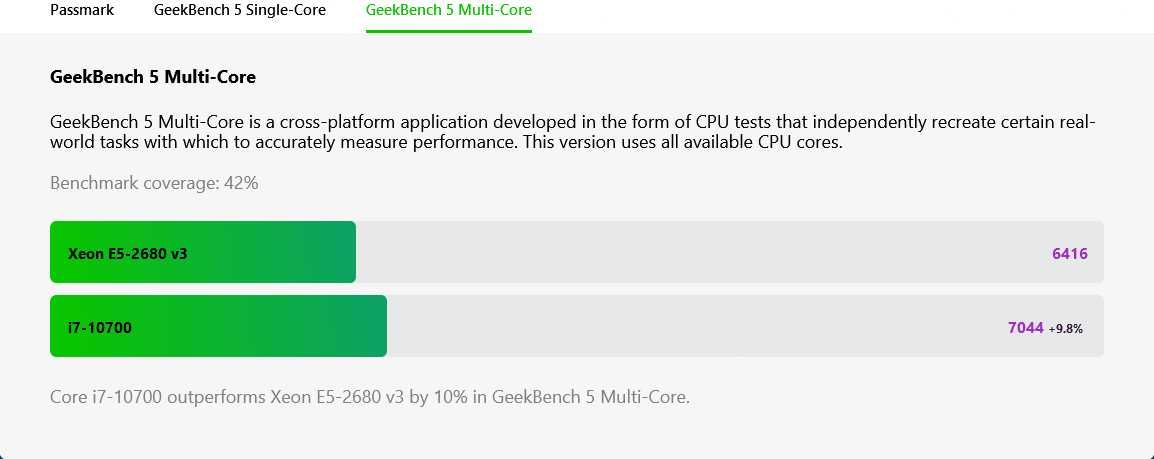
Task: Click the benchmark description paragraph
Action: point(573,132)
